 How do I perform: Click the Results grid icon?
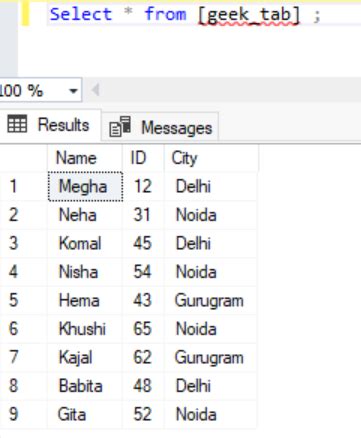click(x=17, y=124)
